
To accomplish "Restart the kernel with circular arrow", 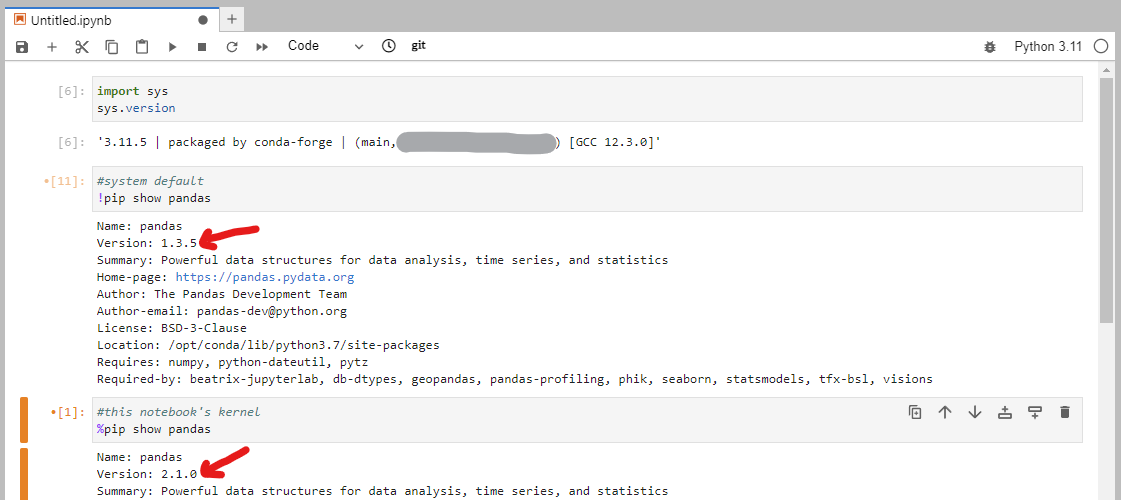I will click(231, 46).
